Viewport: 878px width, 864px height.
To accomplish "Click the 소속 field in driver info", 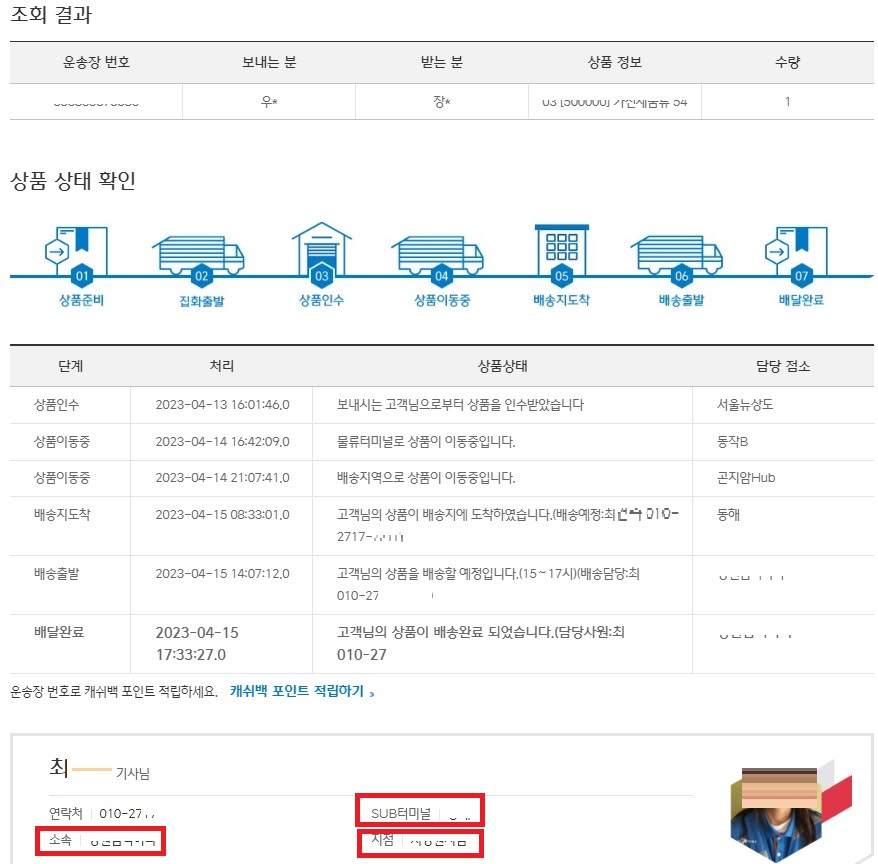I will (x=100, y=840).
